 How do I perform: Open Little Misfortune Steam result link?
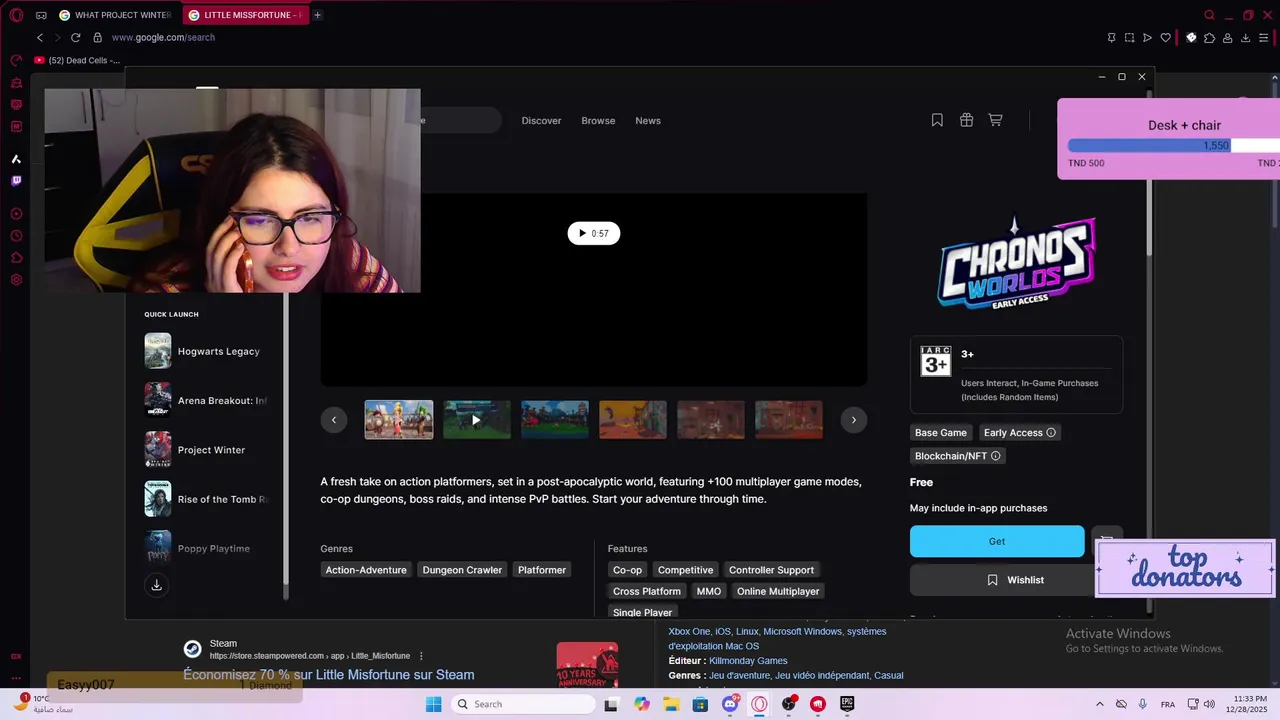click(328, 675)
